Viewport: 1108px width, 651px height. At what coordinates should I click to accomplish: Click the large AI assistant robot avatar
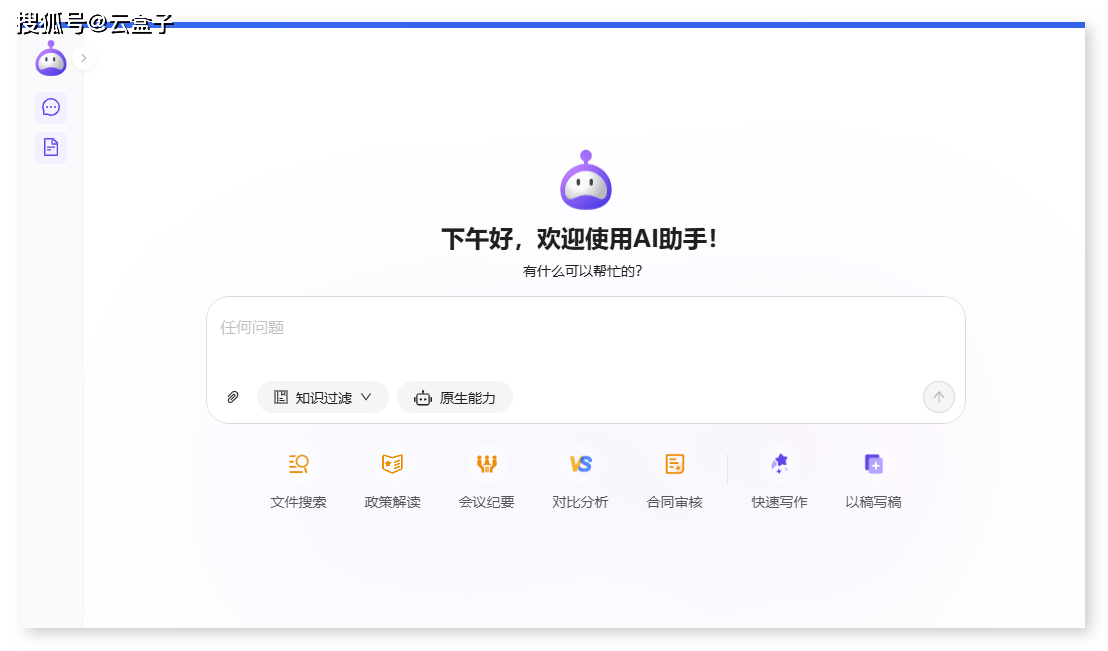pos(585,181)
